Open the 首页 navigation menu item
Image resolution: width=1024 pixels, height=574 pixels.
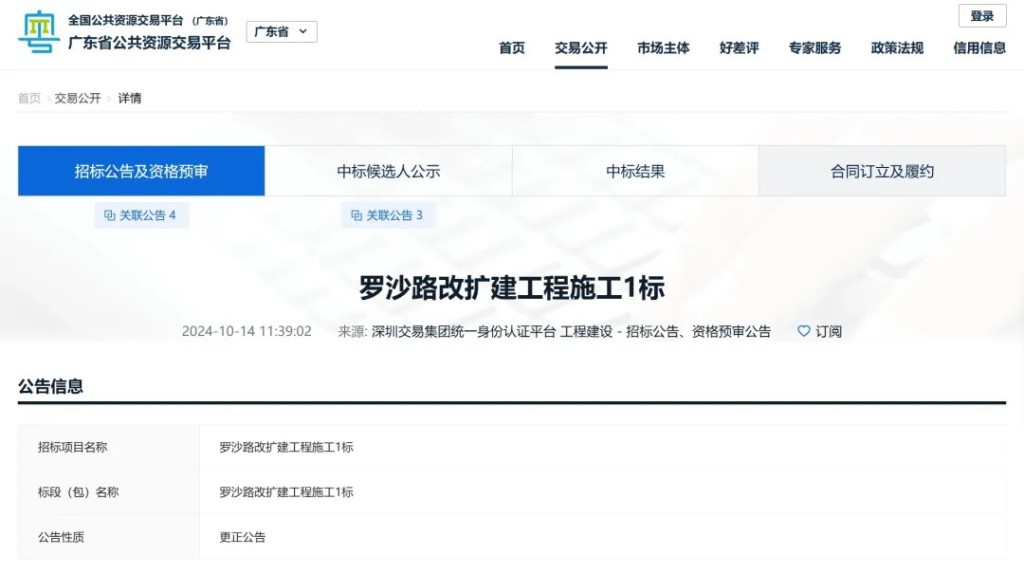point(512,48)
